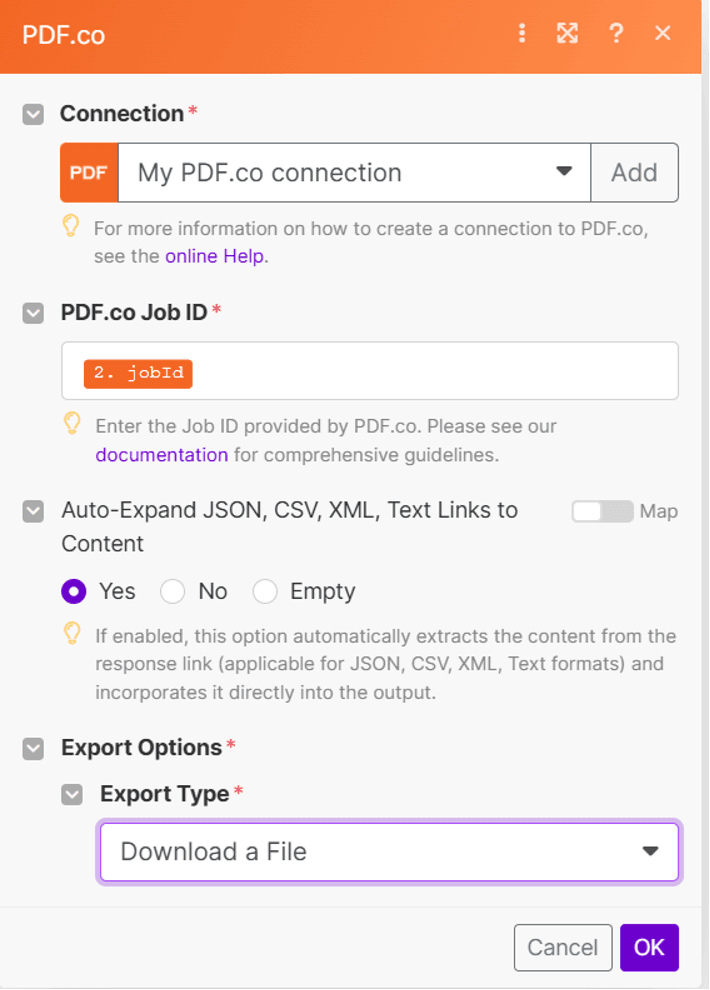Viewport: 710px width, 990px height.
Task: Open the online Help link
Action: pos(215,256)
